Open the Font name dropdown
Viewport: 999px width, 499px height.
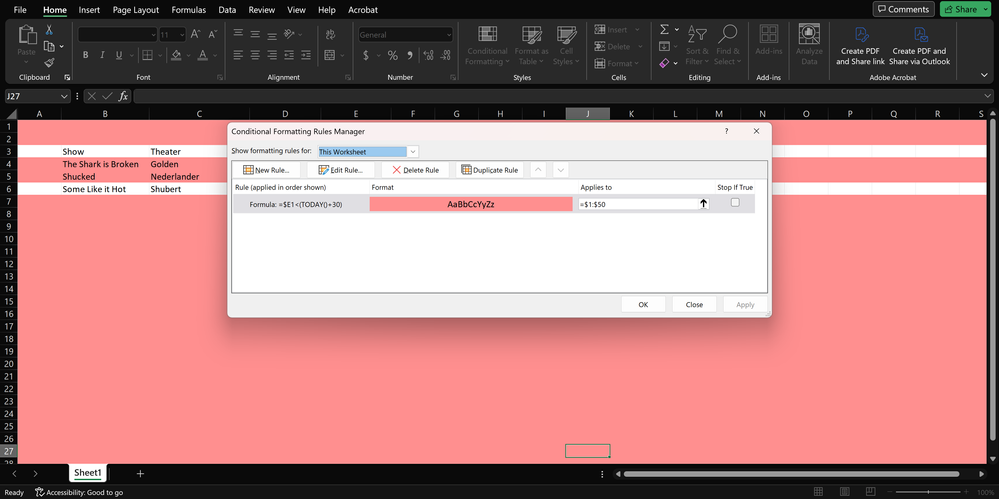coord(154,34)
